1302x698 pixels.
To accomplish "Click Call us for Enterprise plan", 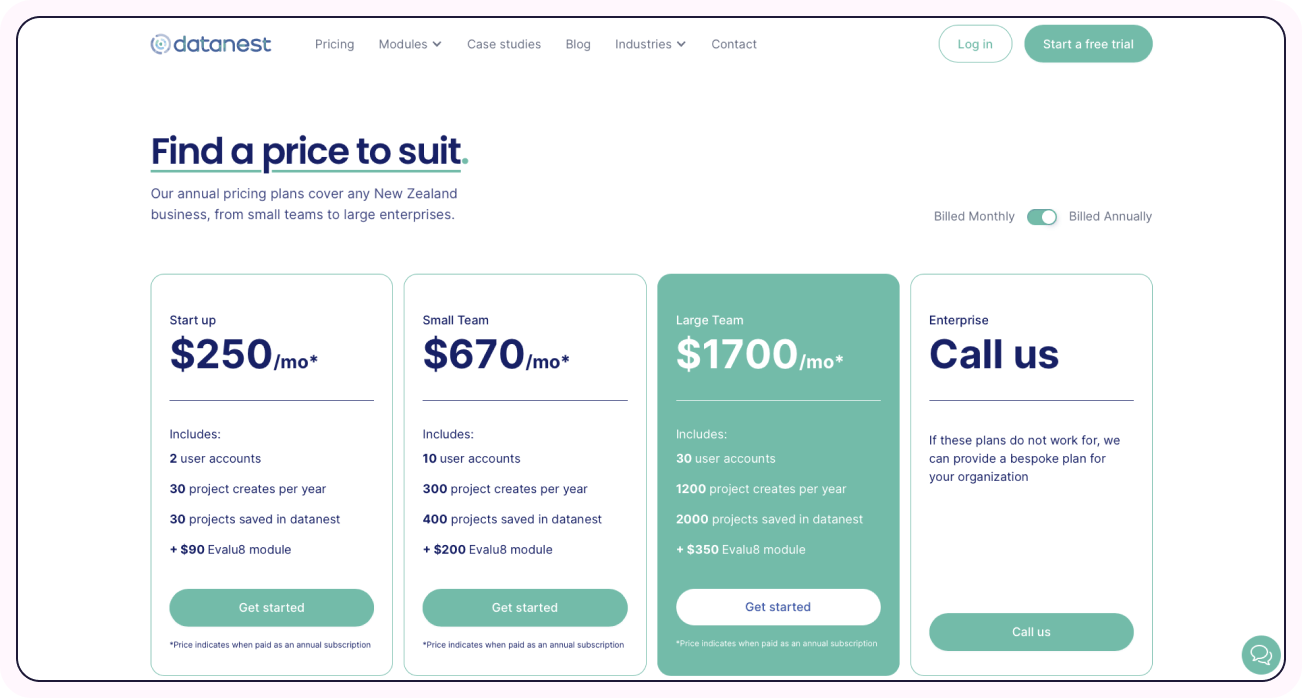I will (x=1031, y=632).
